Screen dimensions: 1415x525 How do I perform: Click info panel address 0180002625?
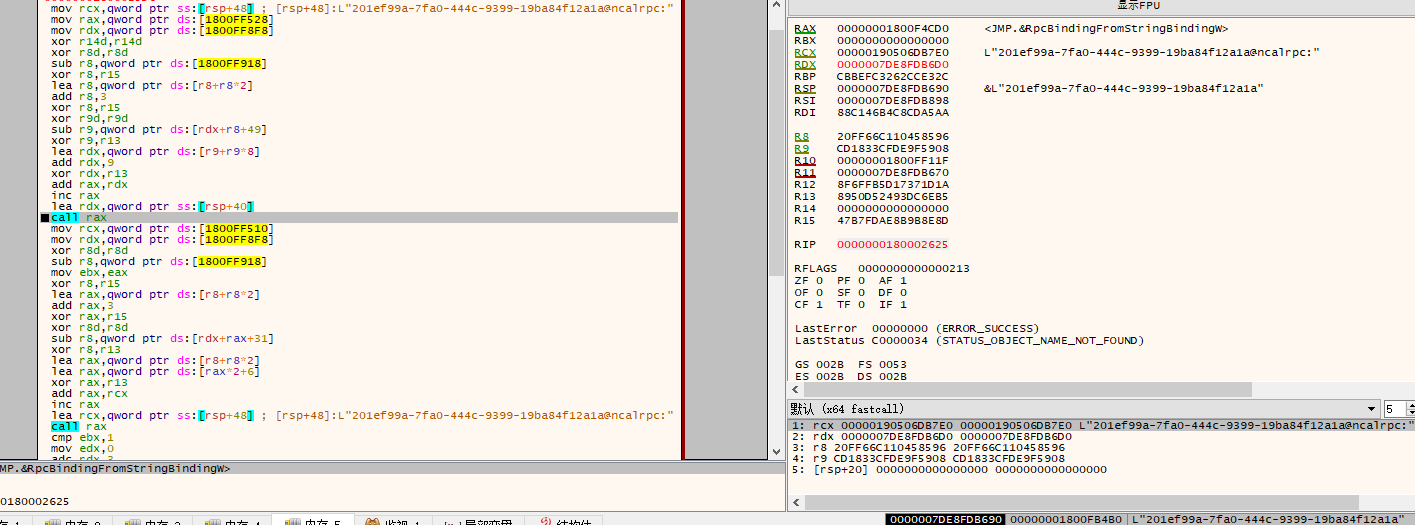[x=34, y=500]
